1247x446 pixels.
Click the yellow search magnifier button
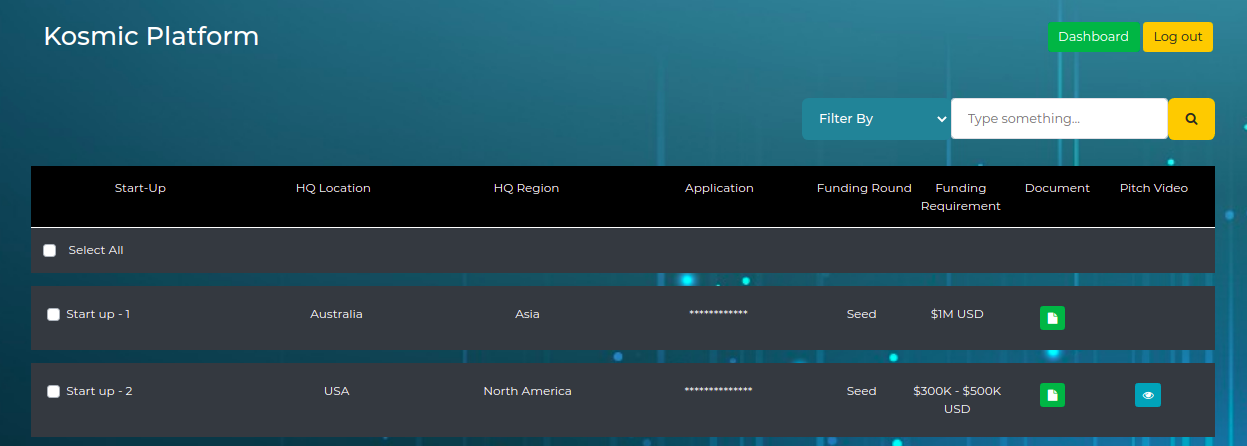[x=1191, y=118]
